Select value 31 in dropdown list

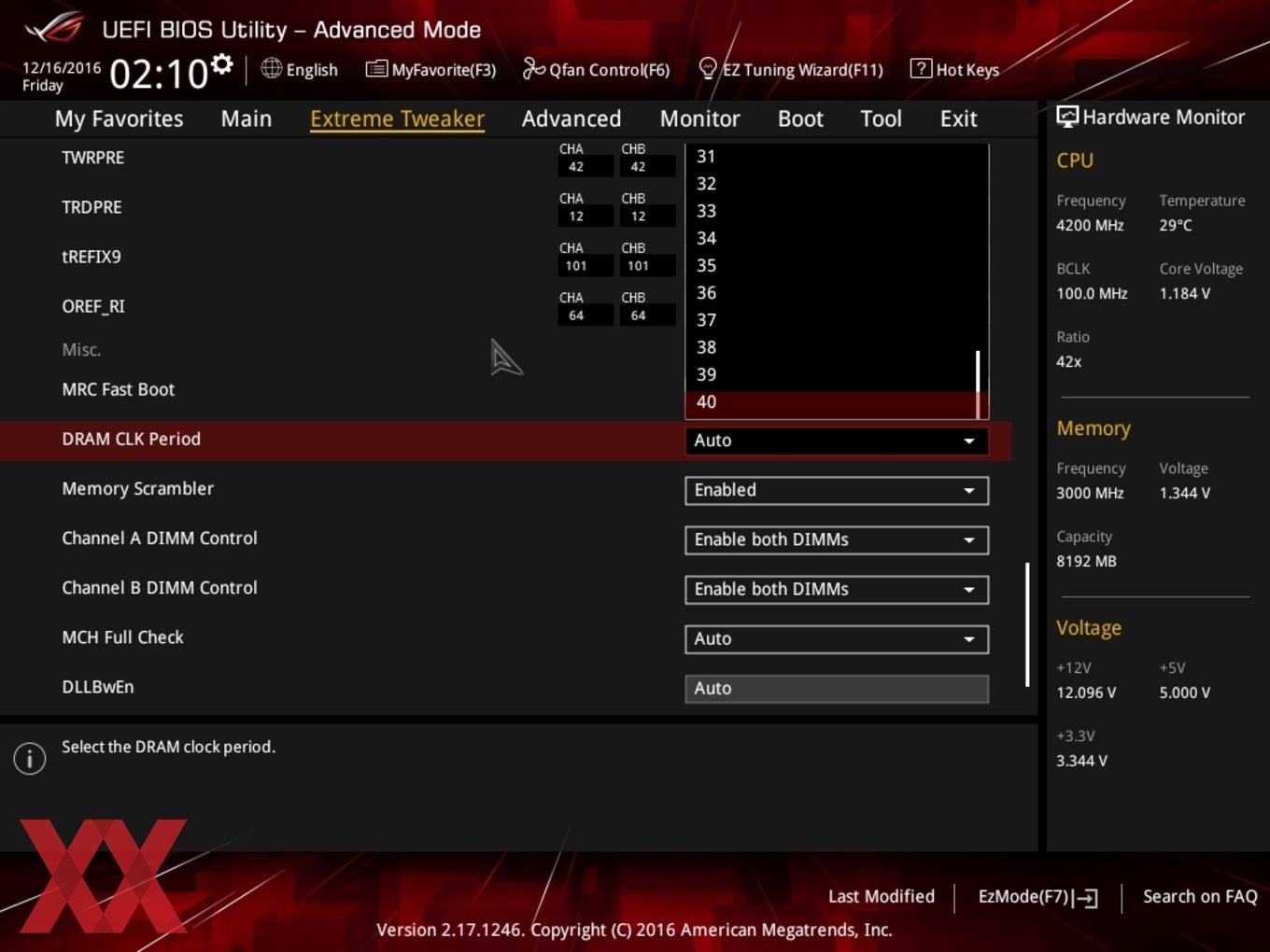[831, 156]
